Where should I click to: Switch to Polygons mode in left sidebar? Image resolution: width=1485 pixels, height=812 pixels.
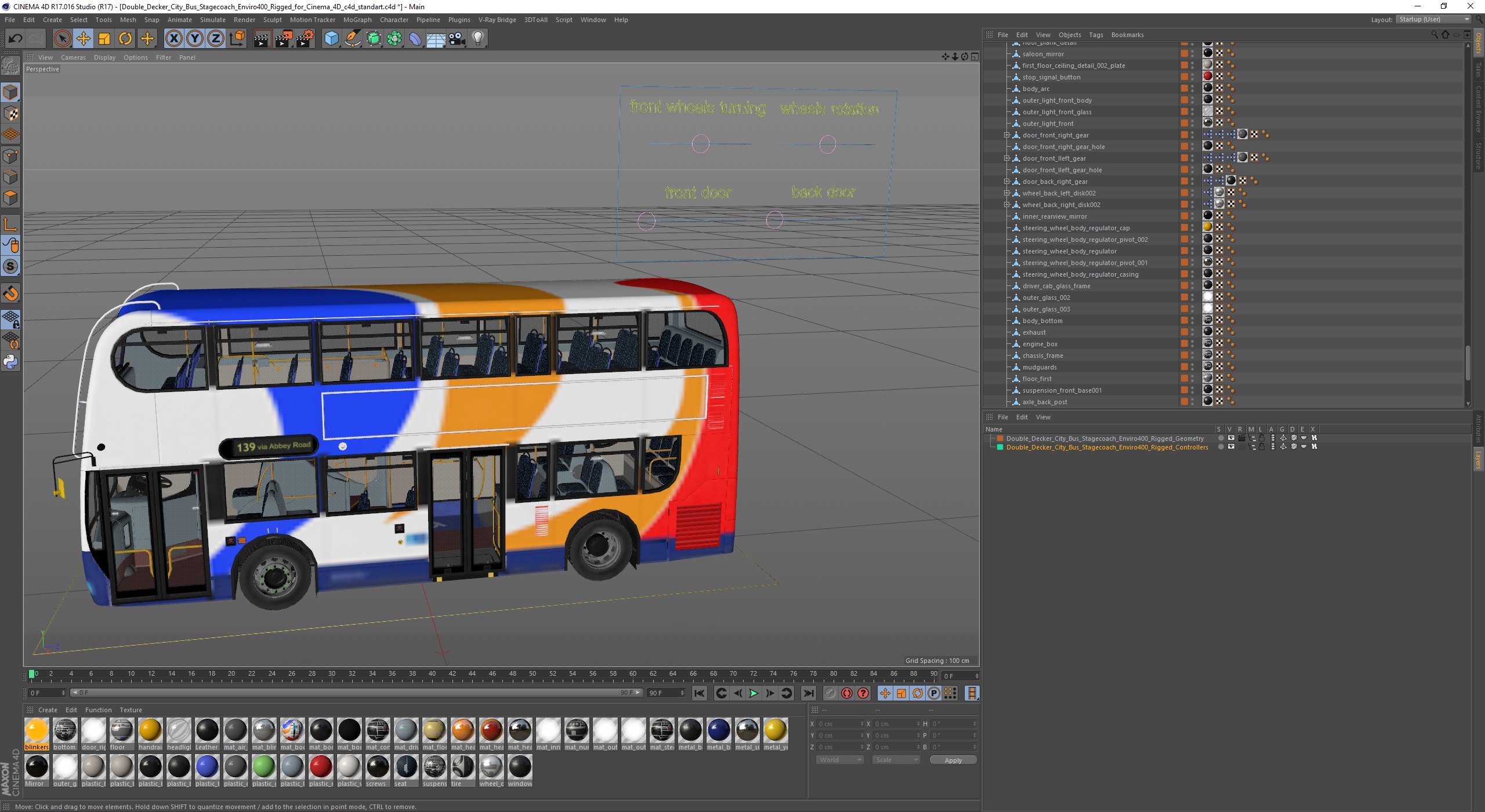10,198
